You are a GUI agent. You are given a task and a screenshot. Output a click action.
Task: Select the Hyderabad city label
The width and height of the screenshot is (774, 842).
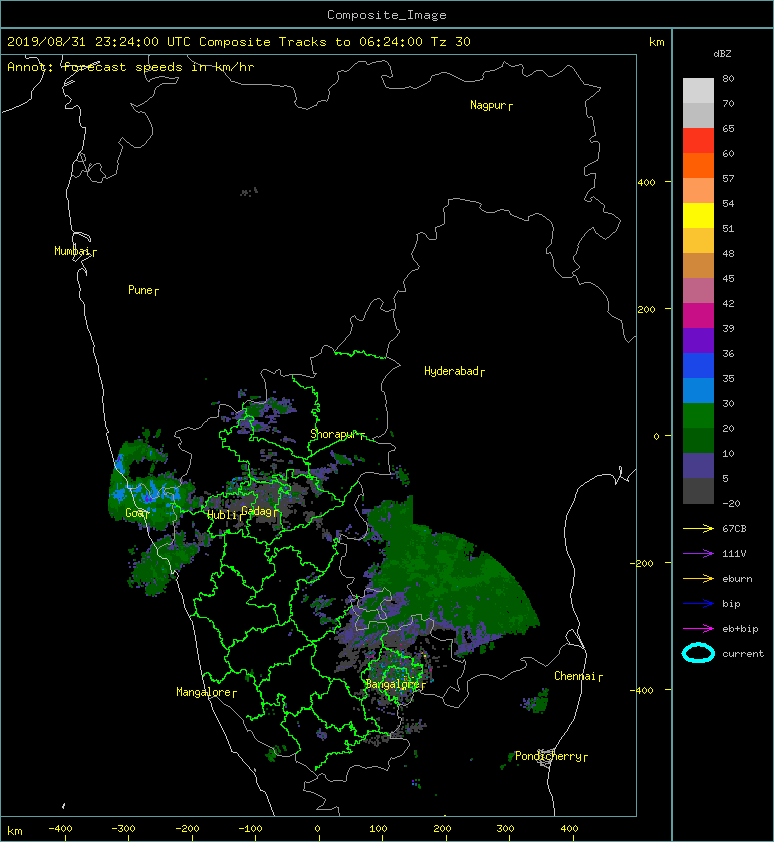[451, 371]
